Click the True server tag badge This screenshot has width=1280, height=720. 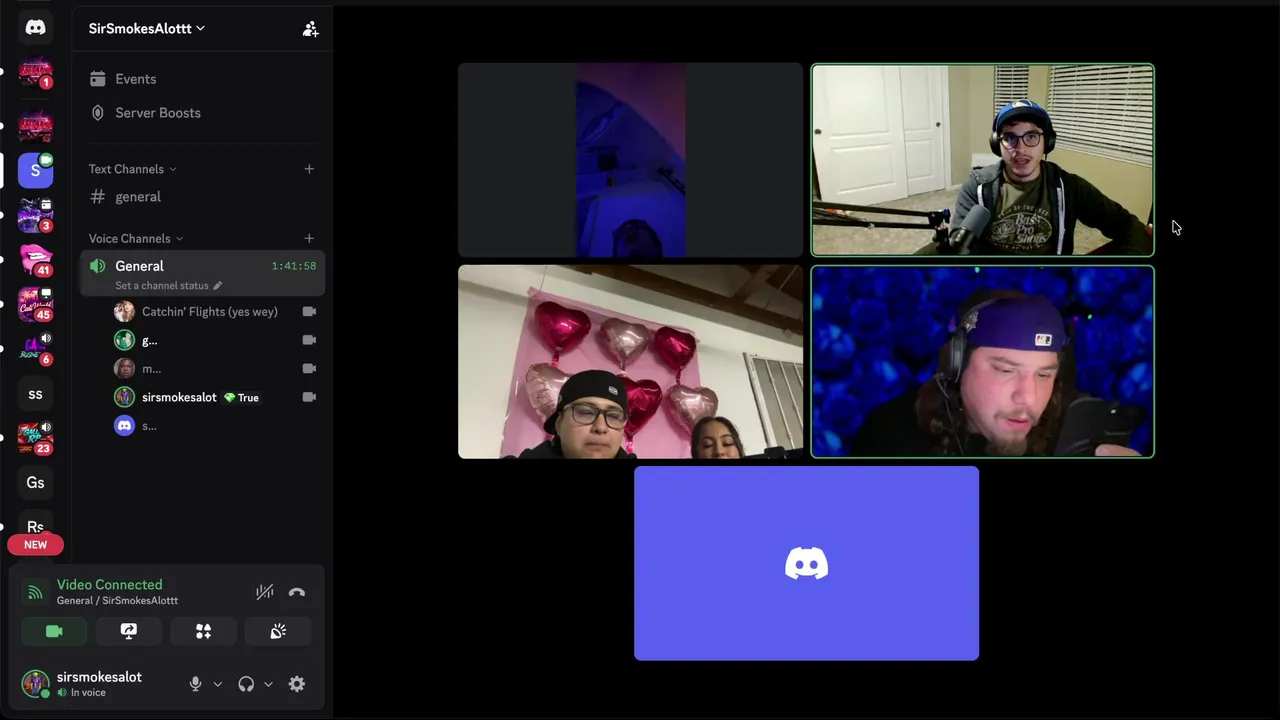tap(241, 398)
